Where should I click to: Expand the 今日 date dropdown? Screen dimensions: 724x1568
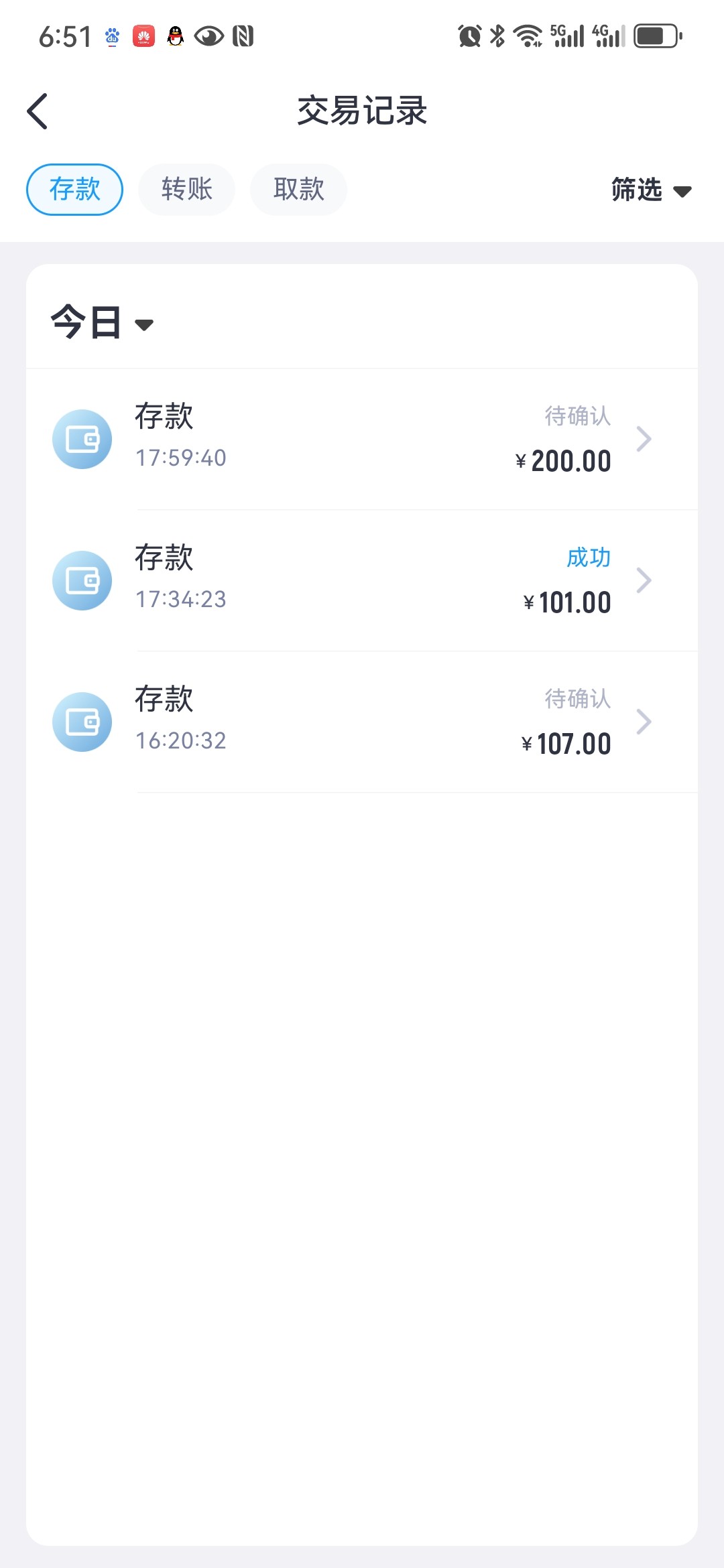(102, 323)
